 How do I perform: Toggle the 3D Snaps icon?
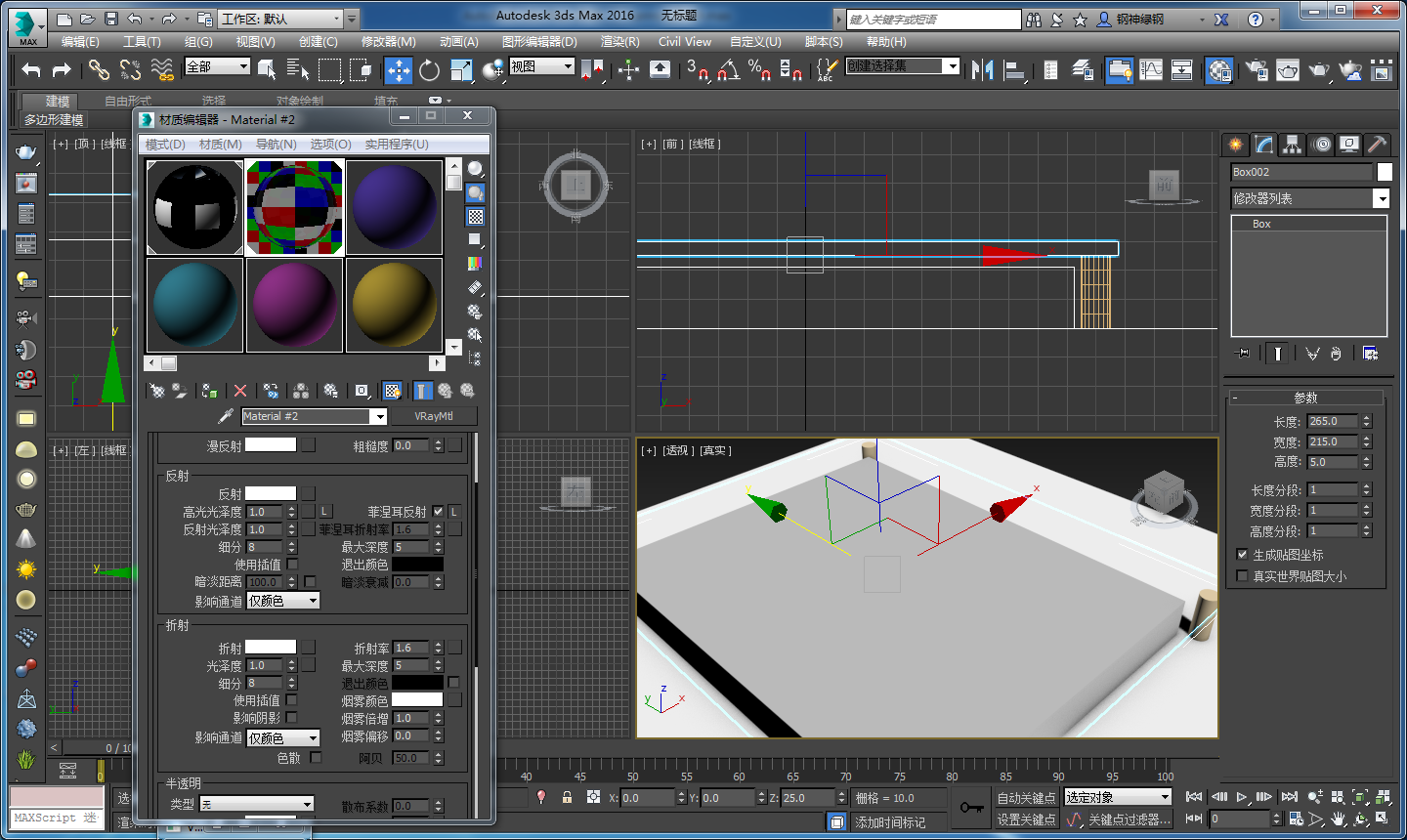tap(697, 69)
